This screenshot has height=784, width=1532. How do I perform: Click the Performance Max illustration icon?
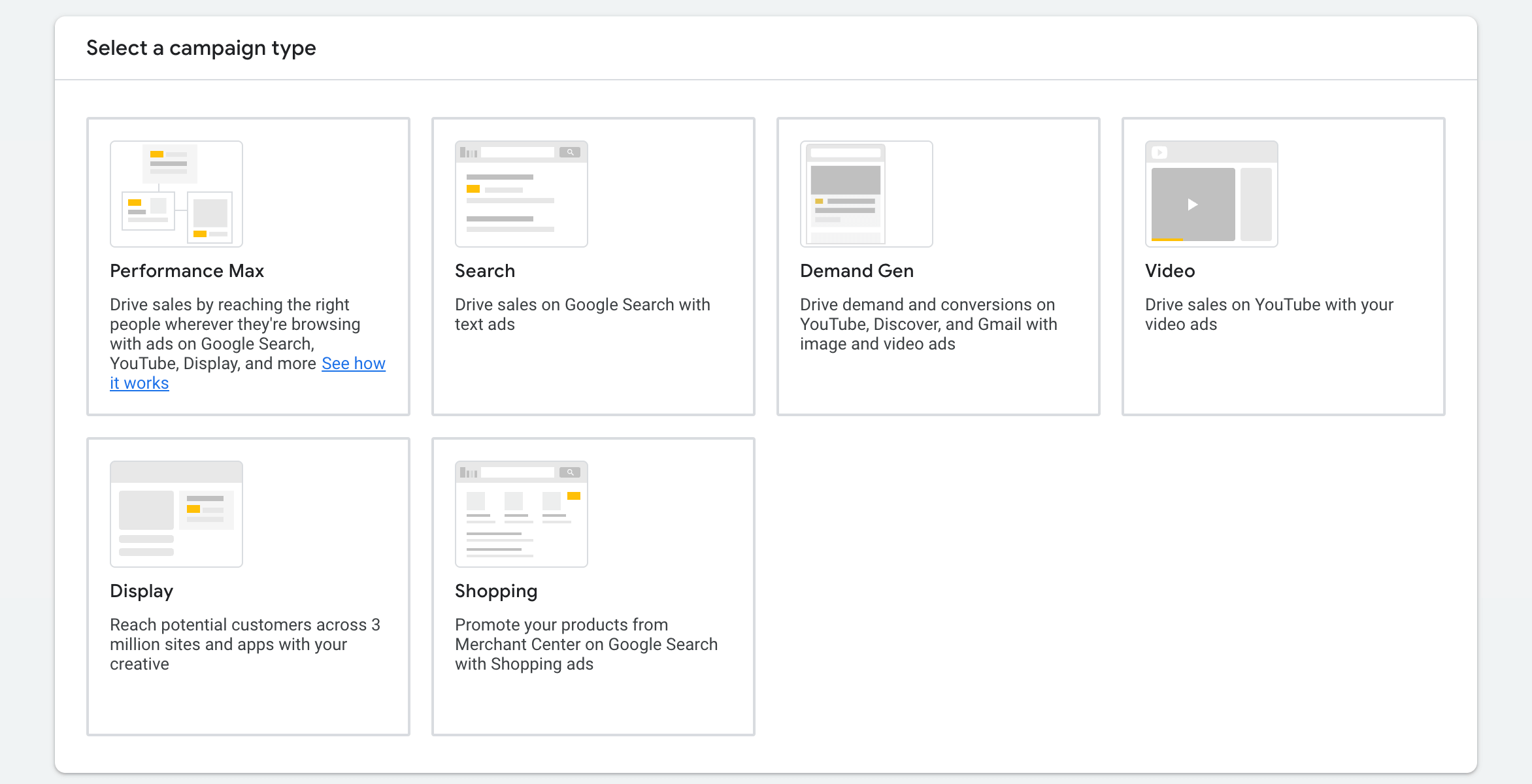(176, 194)
